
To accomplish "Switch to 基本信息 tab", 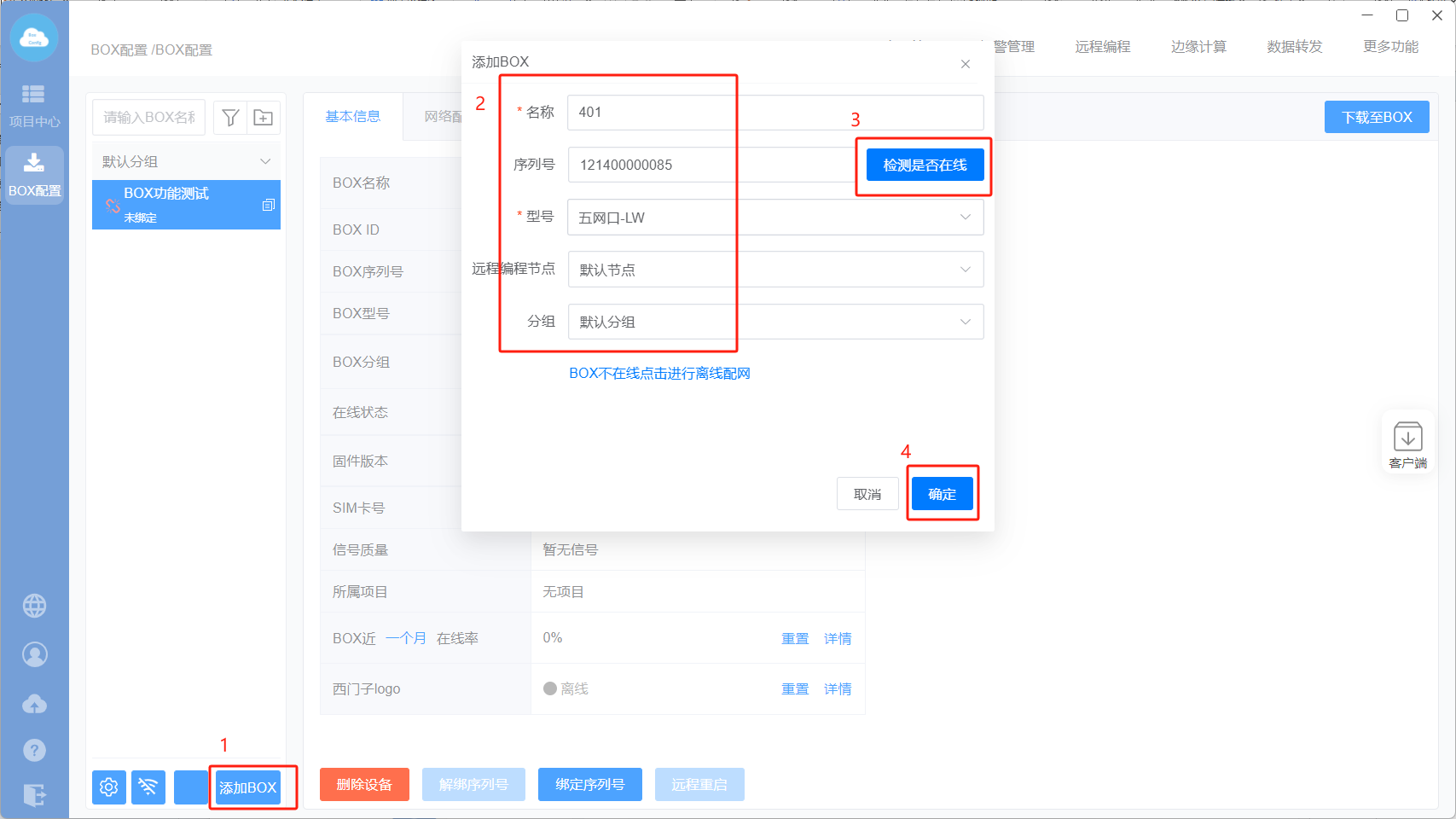I will [x=352, y=117].
